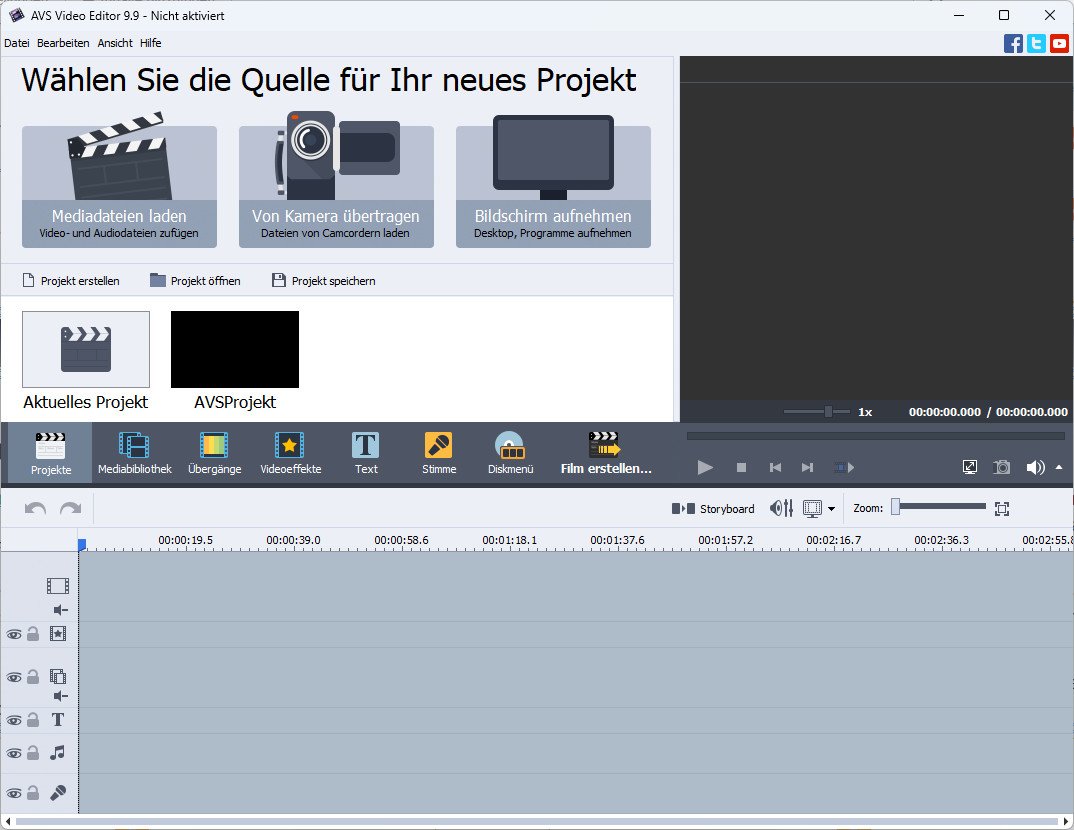Select the Aktuelles Projekt thumbnail

click(x=86, y=349)
